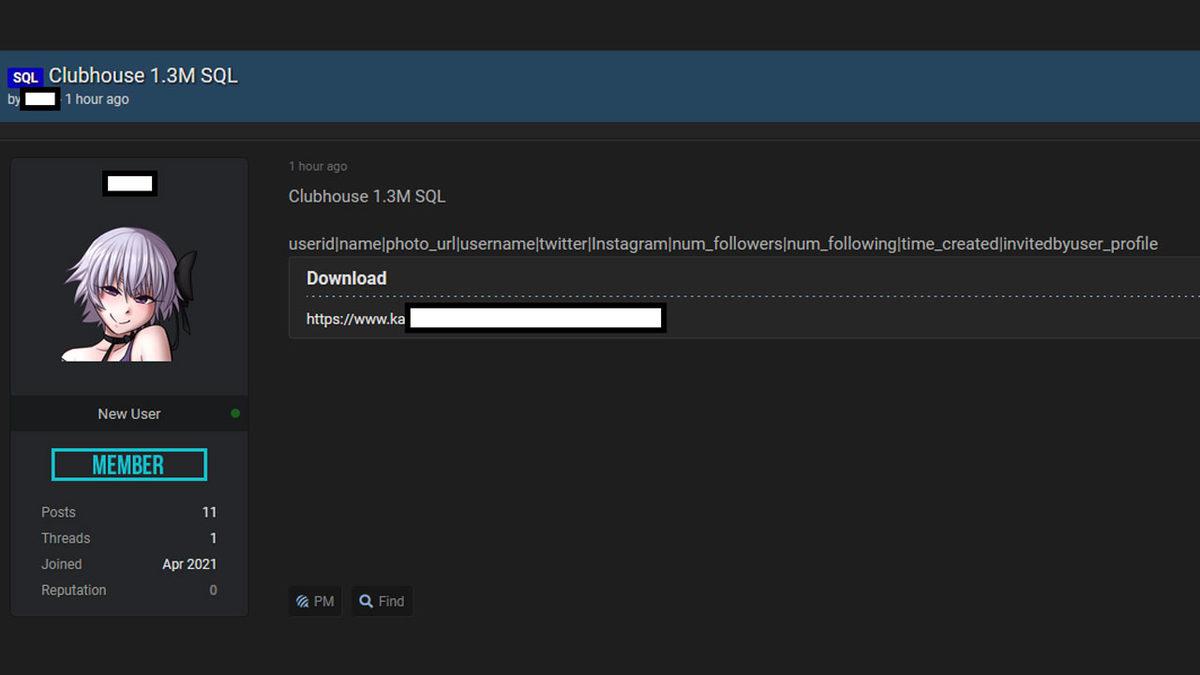Click redacted username above the avatar

tap(129, 183)
